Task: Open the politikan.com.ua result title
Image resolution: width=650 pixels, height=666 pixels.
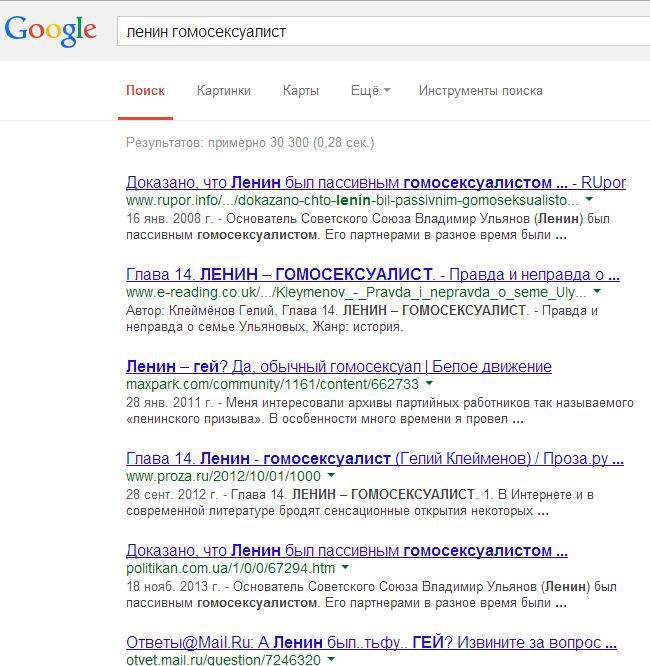Action: coord(346,551)
